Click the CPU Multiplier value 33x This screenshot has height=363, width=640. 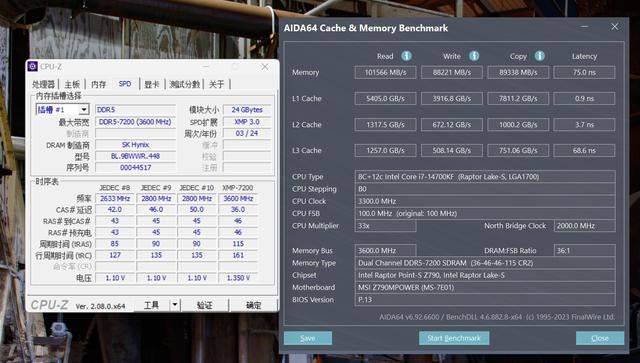pos(385,225)
